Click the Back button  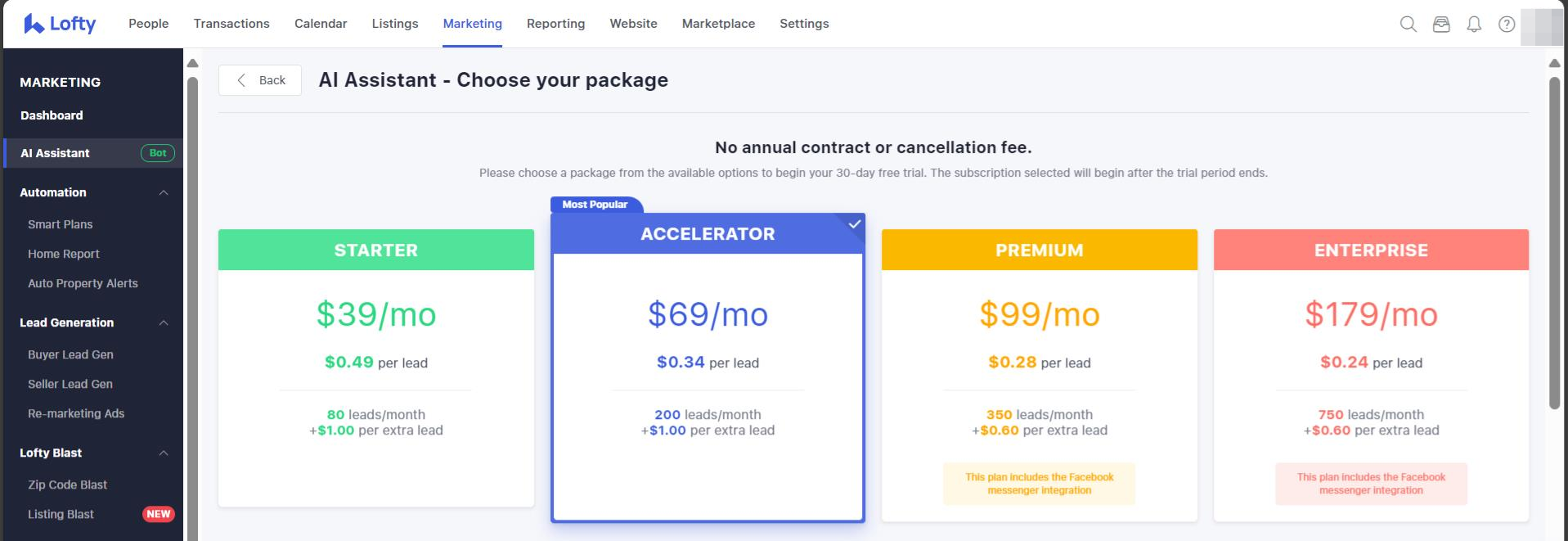(x=260, y=80)
